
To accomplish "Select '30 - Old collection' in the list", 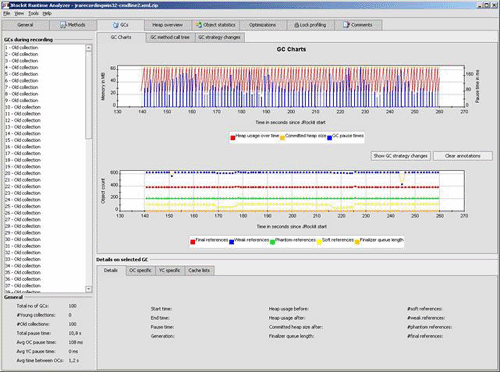I will click(x=45, y=239).
